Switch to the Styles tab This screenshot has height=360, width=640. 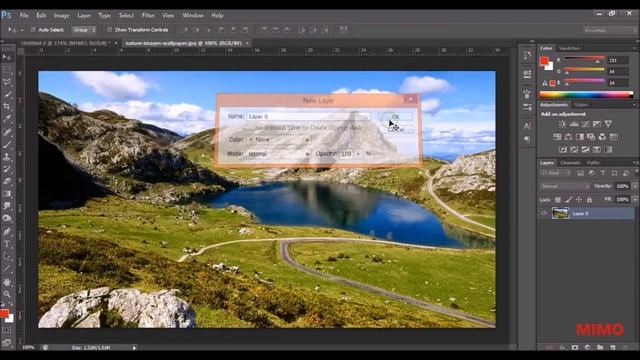click(x=581, y=105)
